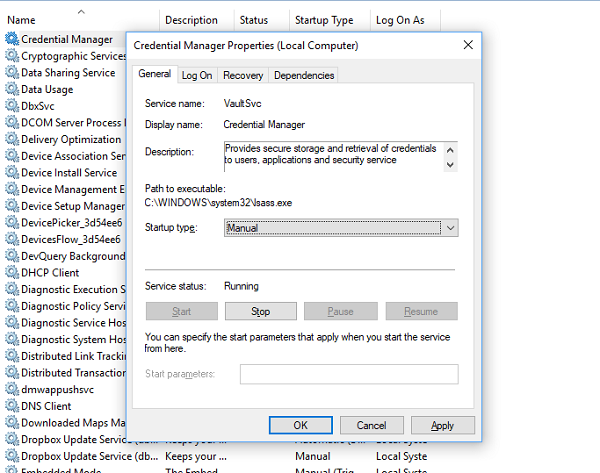Select the dmwappushsvc service icon
Image resolution: width=600 pixels, height=473 pixels.
12,389
